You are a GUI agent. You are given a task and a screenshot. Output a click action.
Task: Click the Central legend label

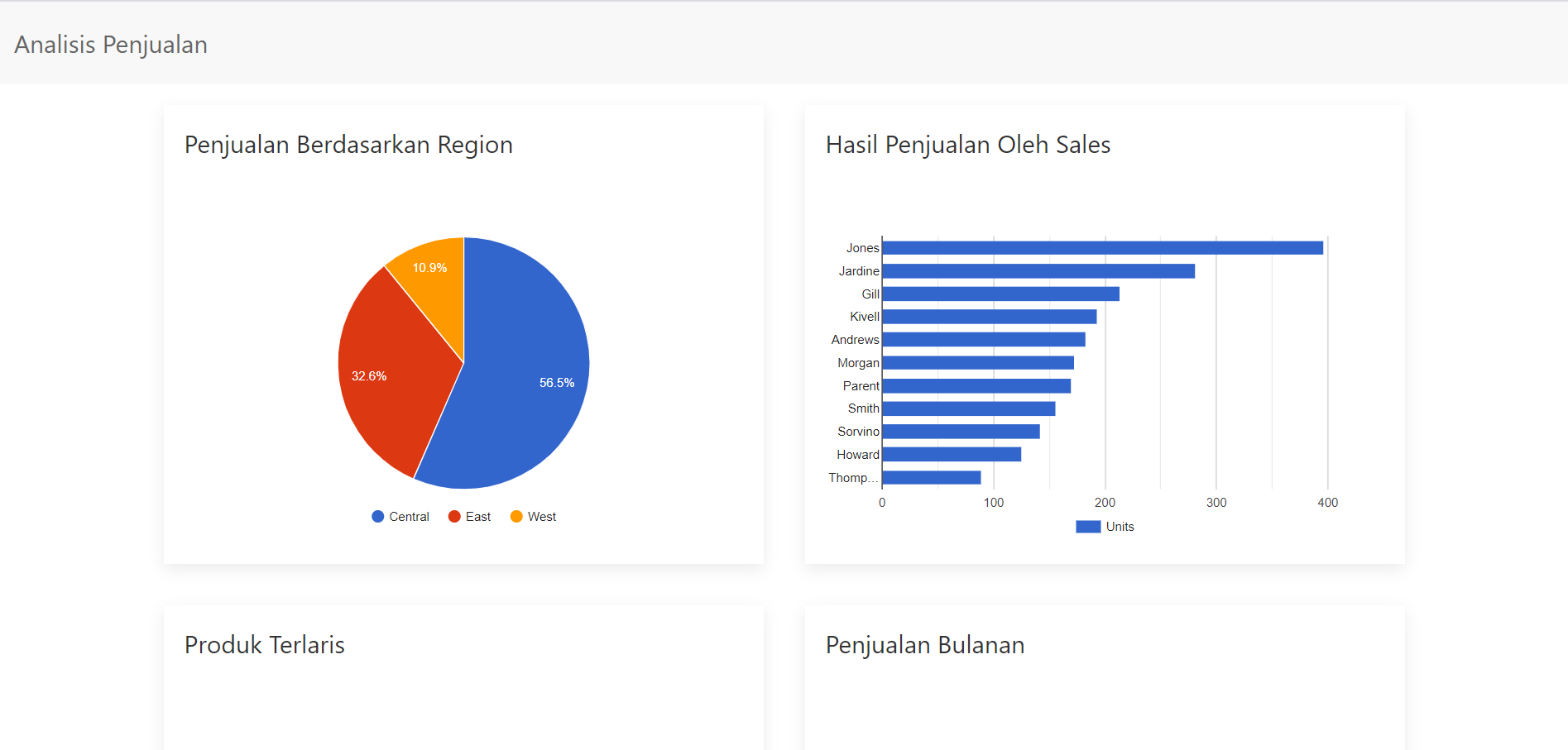point(409,517)
